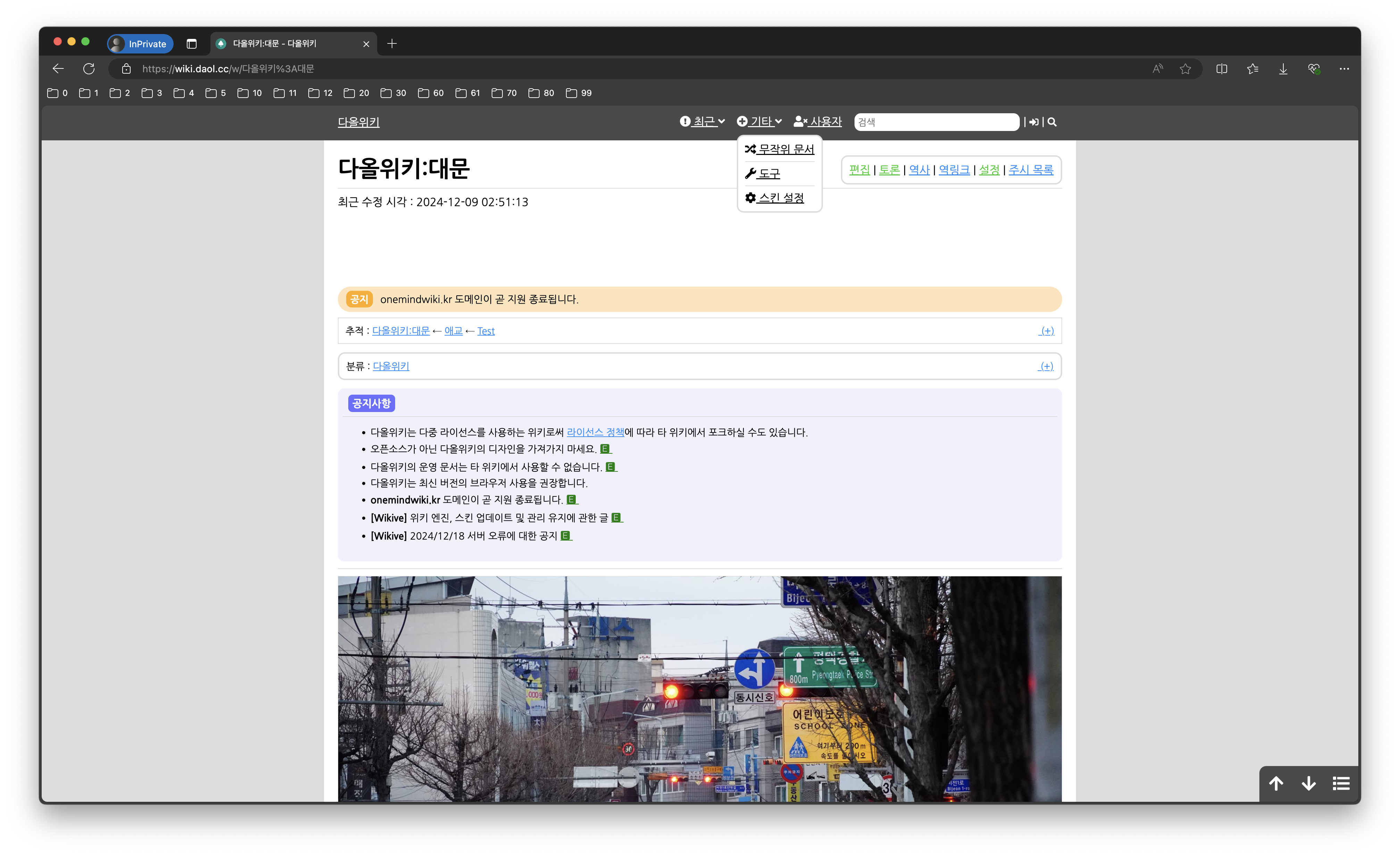1400x856 pixels.
Task: Click the login arrow icon beside search
Action: click(x=1034, y=122)
